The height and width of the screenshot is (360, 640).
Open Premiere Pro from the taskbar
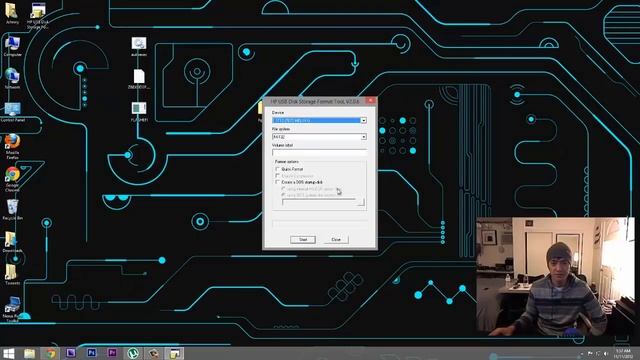point(112,353)
